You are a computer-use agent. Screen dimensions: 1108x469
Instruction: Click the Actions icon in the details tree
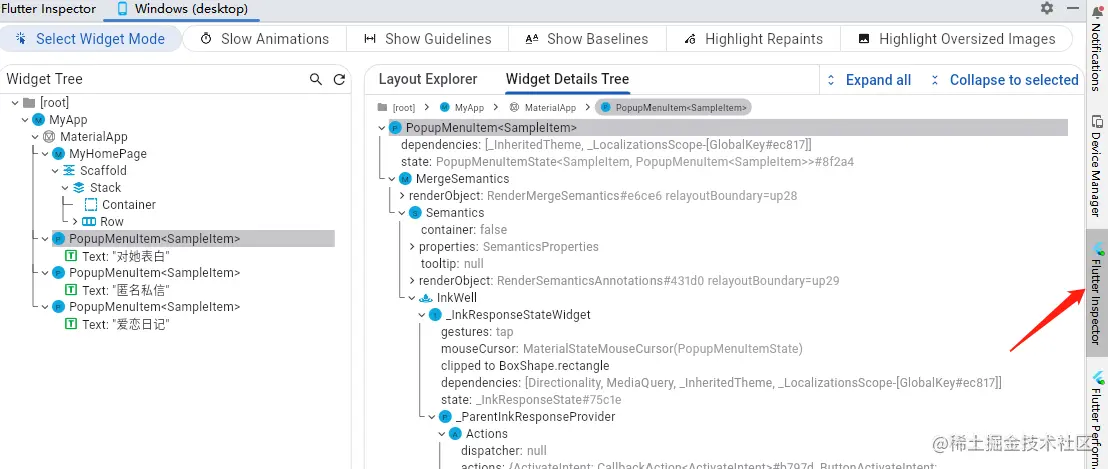point(455,434)
